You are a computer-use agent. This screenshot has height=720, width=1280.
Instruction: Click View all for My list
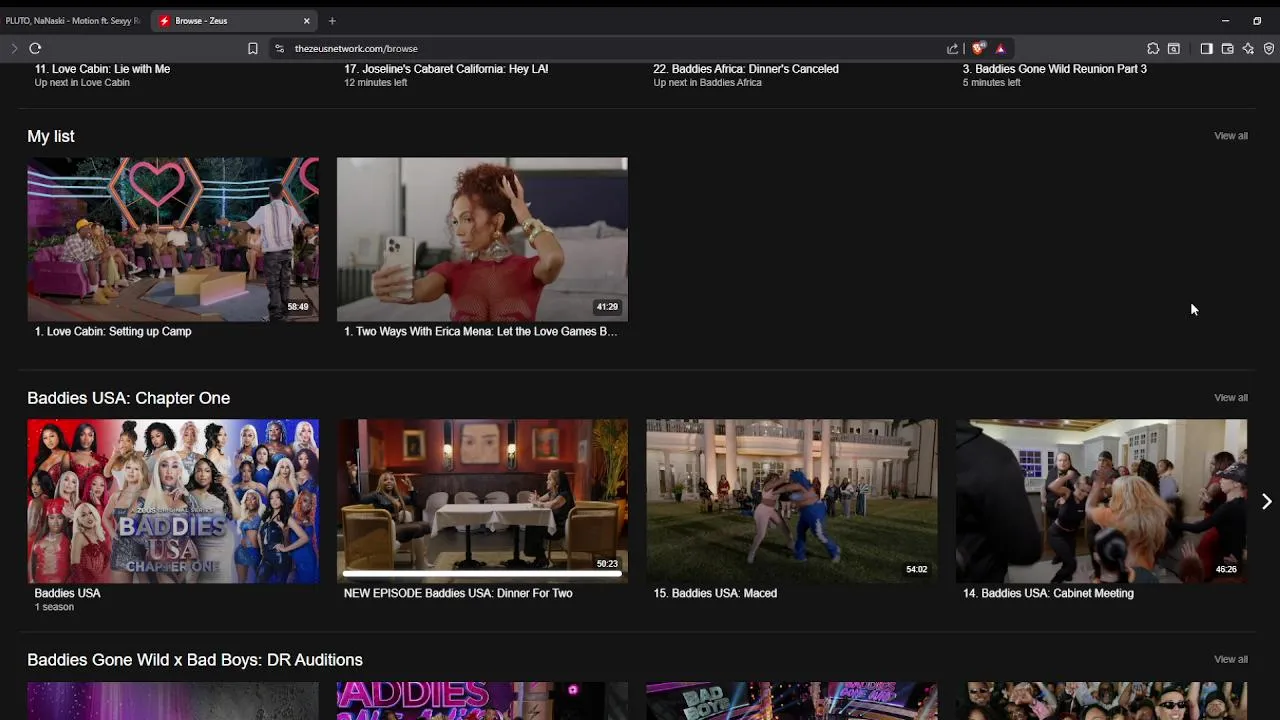1230,136
